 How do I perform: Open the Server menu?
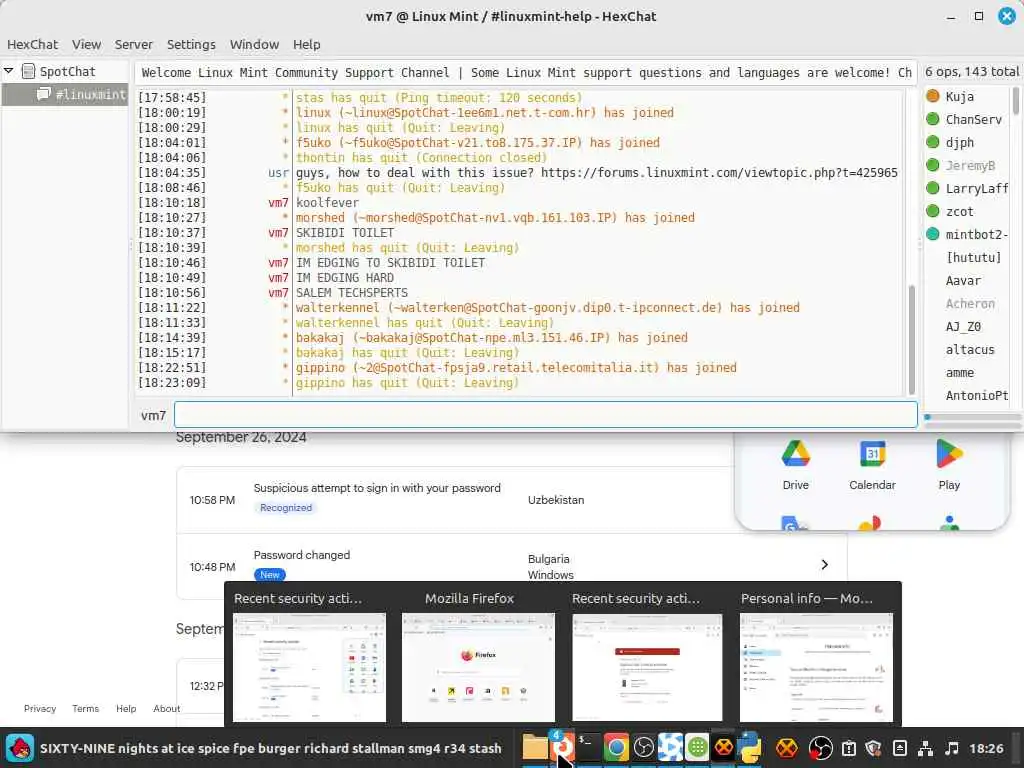pos(133,44)
